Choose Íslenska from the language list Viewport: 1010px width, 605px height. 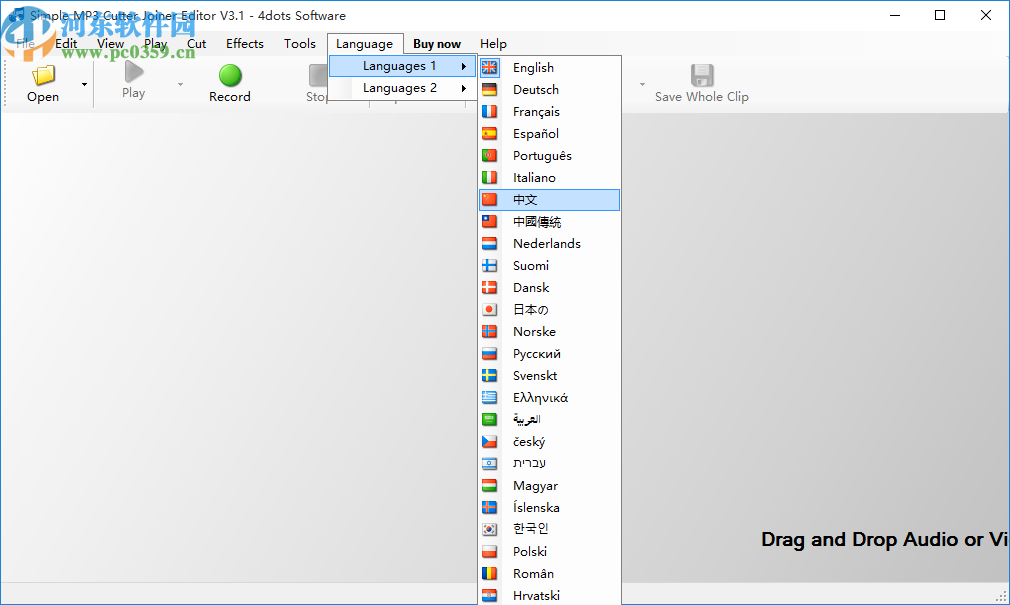coord(549,507)
